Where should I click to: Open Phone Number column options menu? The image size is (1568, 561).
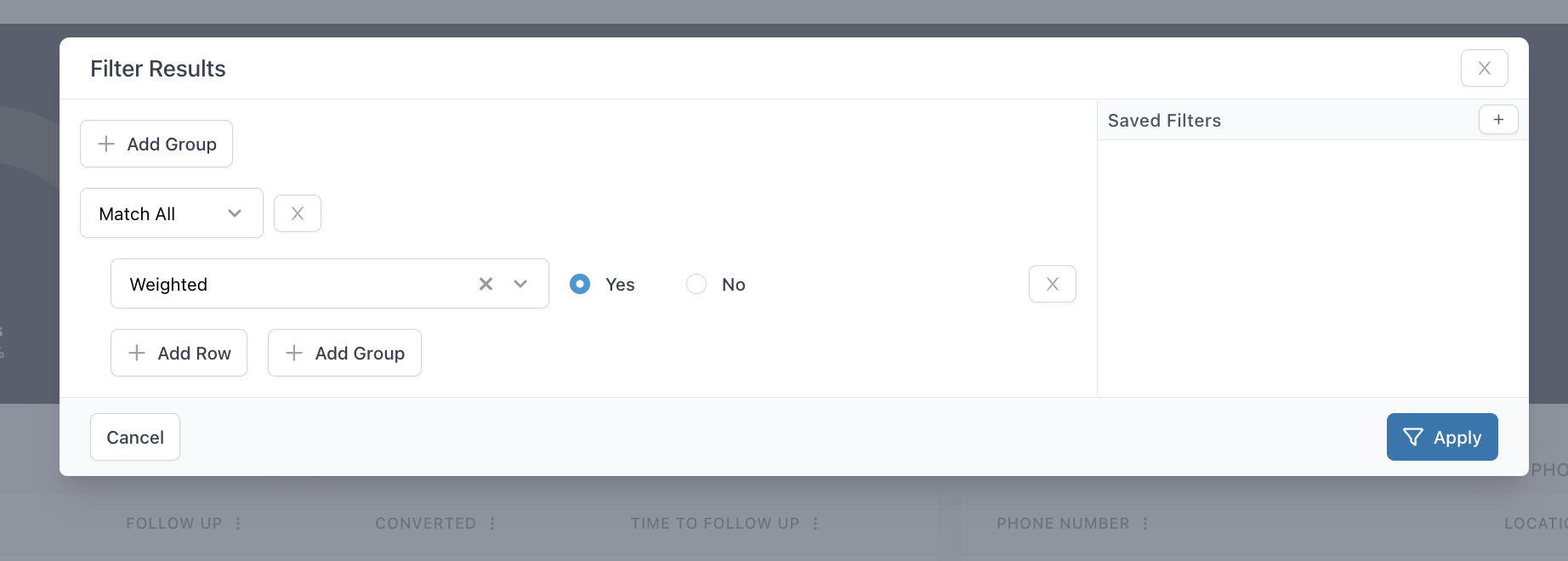(1145, 524)
